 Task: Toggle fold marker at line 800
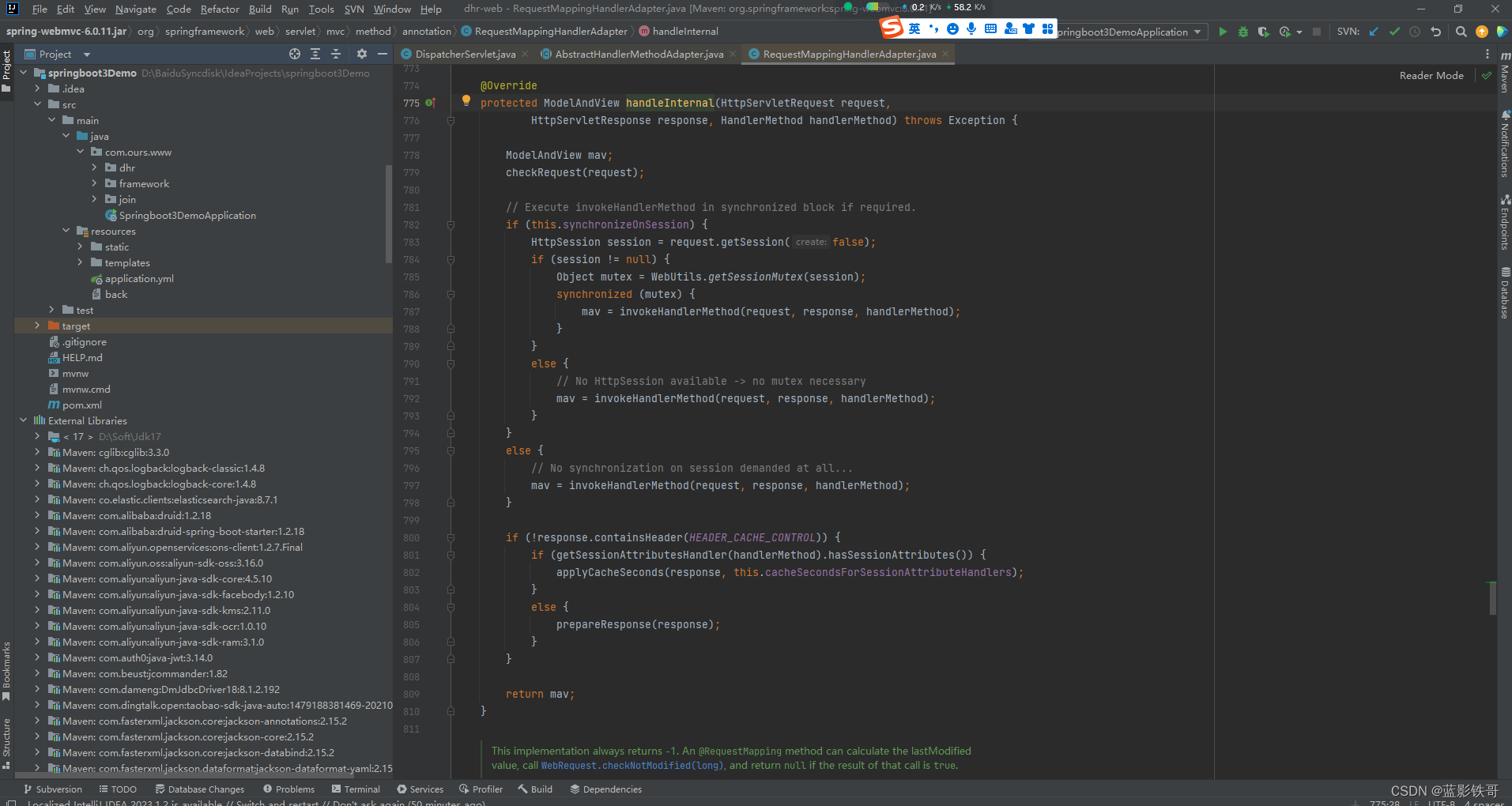tap(451, 538)
